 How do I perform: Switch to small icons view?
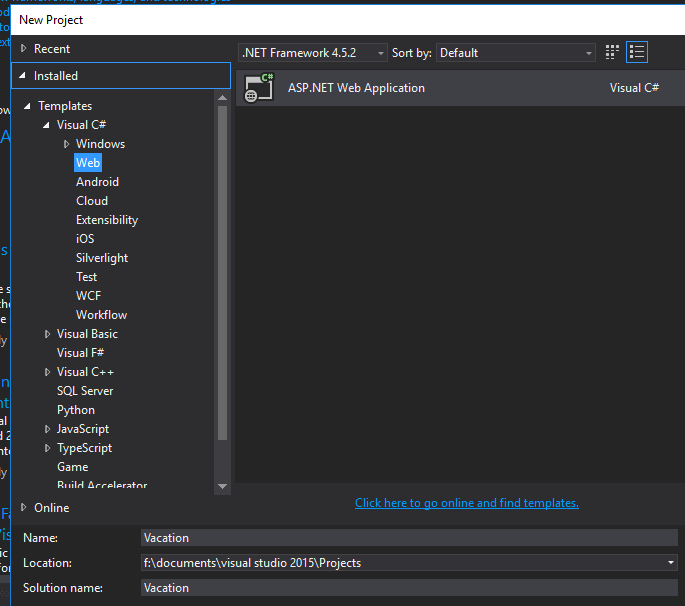coord(613,52)
